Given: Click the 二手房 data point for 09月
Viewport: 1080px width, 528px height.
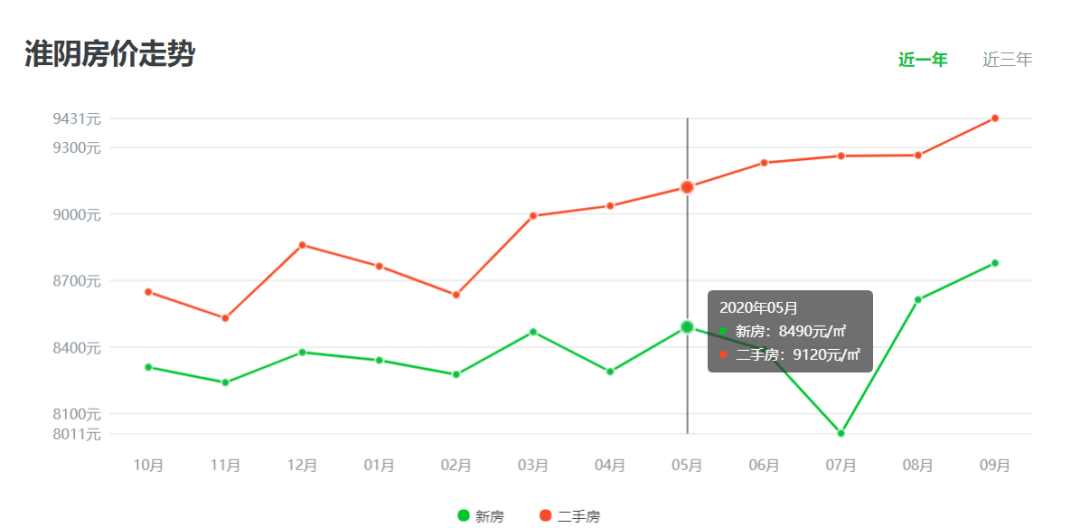Looking at the screenshot, I should click(x=995, y=118).
